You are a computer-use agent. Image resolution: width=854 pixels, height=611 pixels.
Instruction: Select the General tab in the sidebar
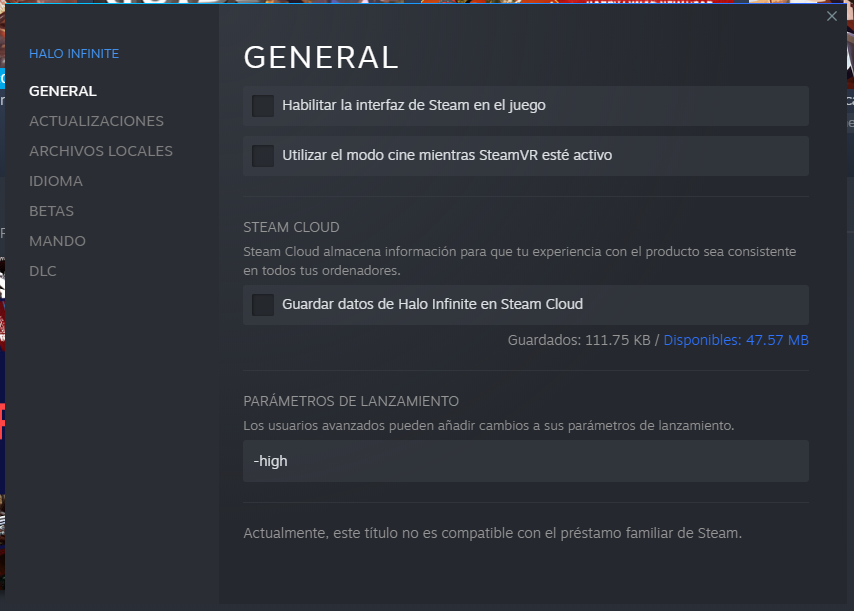(63, 91)
